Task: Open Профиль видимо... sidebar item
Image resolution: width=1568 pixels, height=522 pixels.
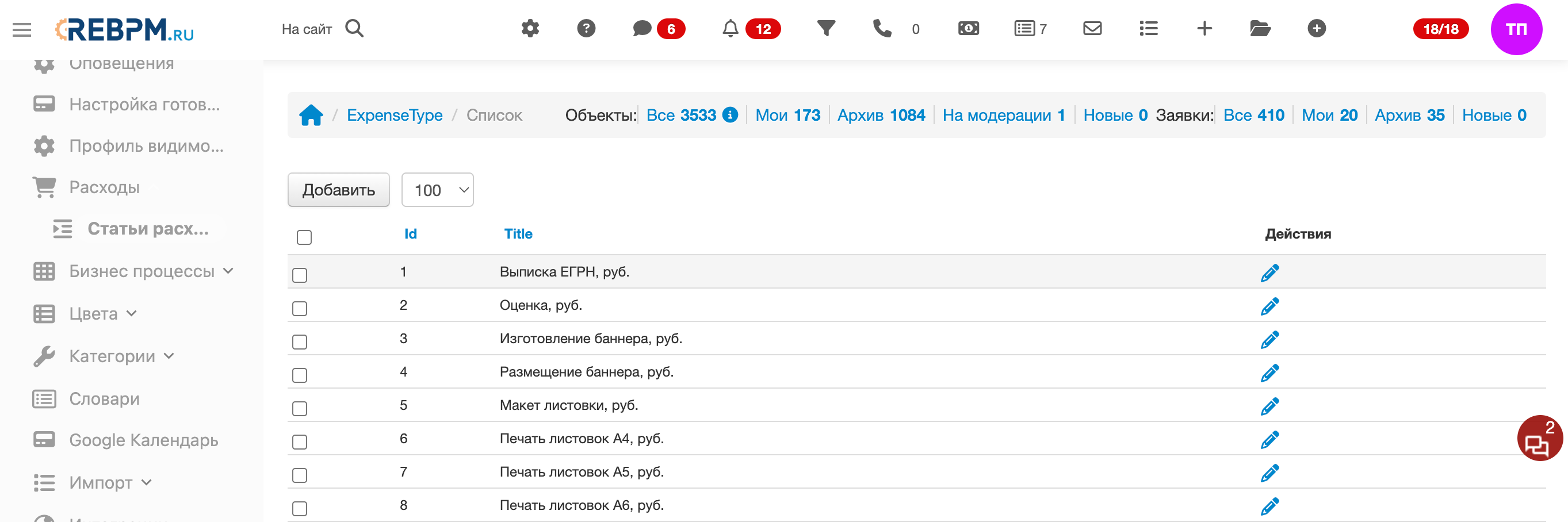Action: [x=129, y=145]
